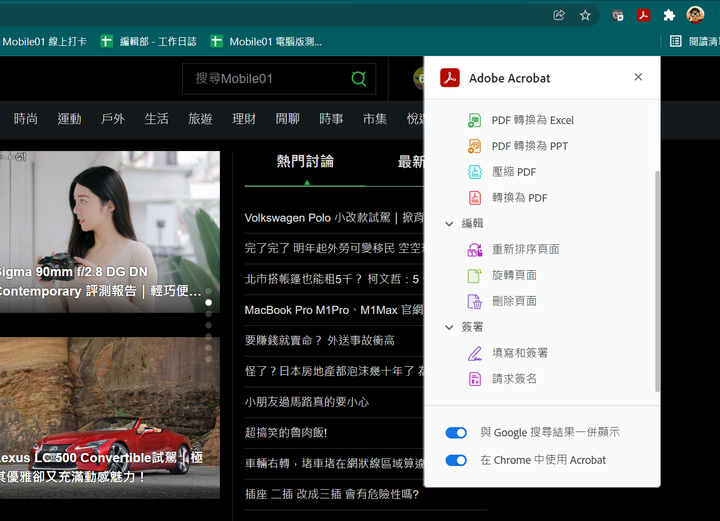Click the request signature icon
Screen dimensions: 720x521
474,379
